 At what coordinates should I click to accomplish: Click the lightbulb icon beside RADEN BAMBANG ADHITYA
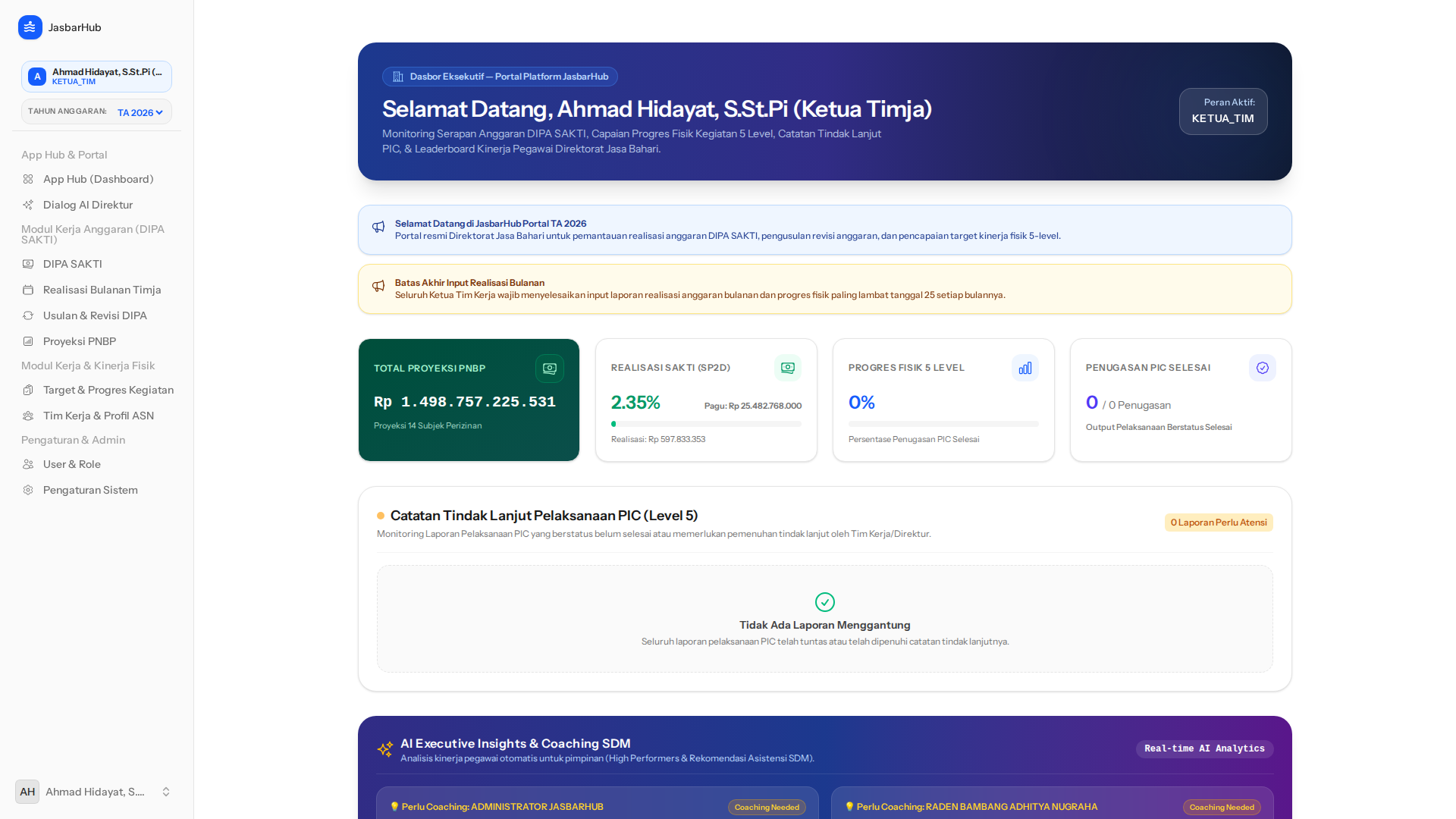[849, 807]
